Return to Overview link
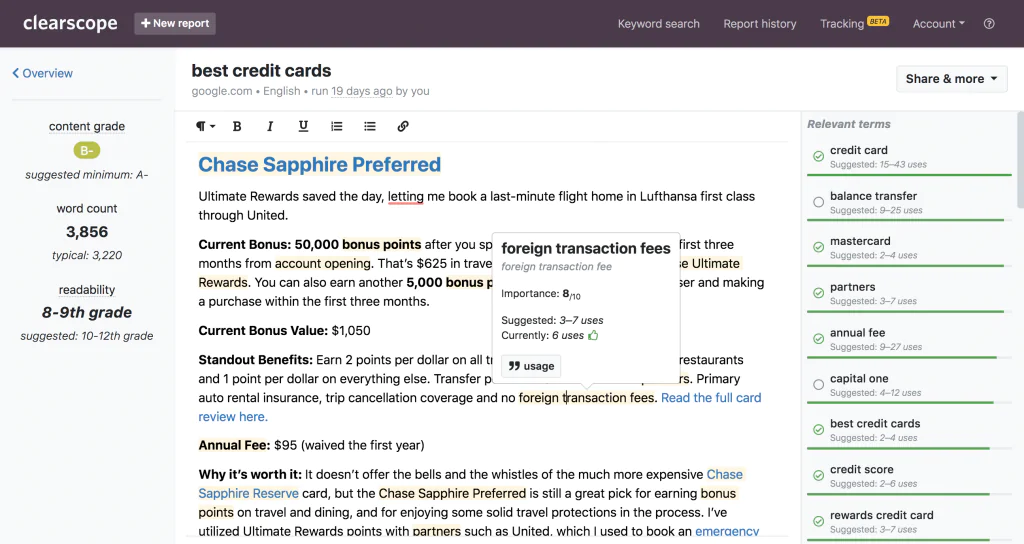This screenshot has width=1024, height=544. click(42, 73)
